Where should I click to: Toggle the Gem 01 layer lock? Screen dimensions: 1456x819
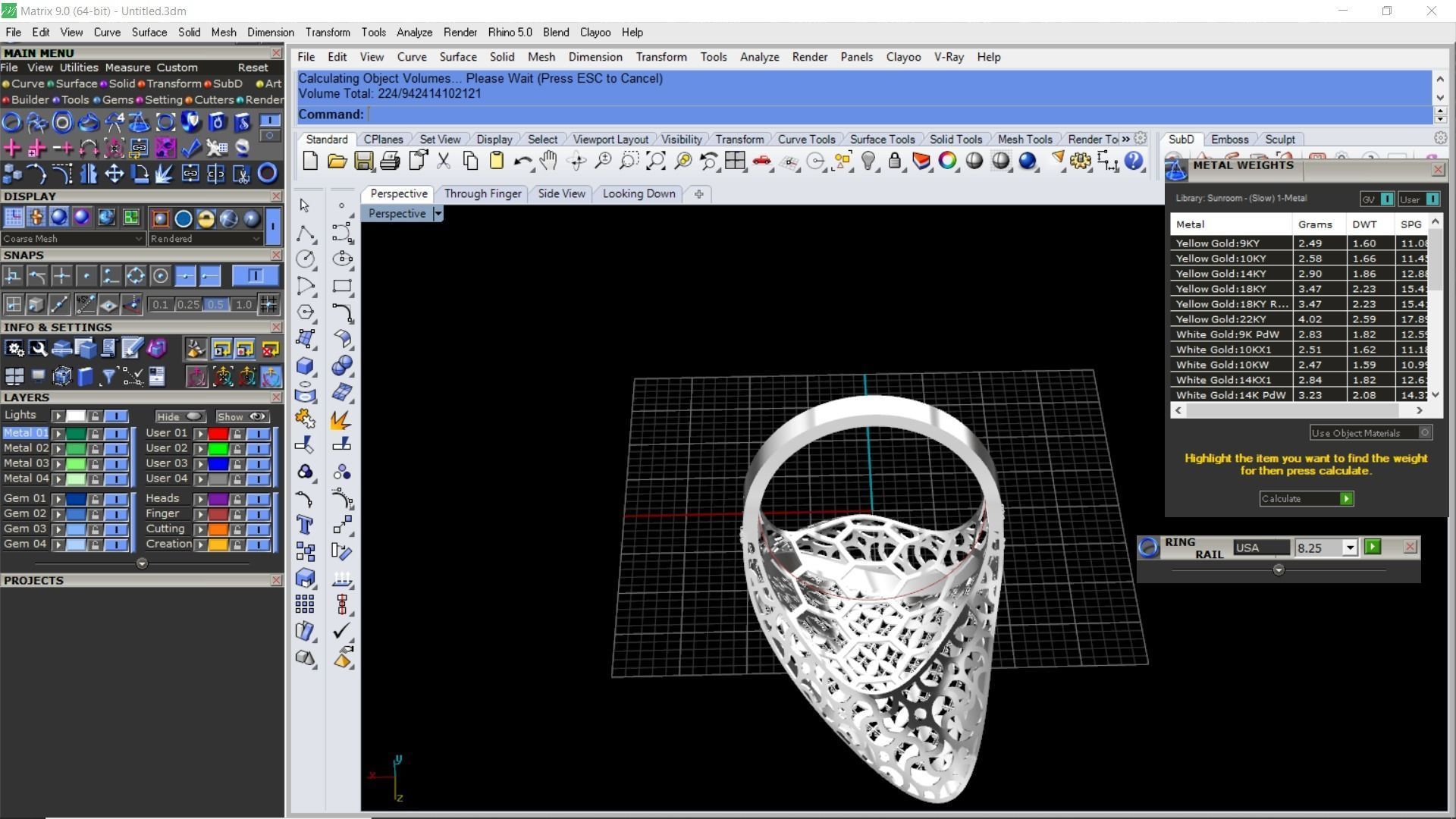pos(95,499)
